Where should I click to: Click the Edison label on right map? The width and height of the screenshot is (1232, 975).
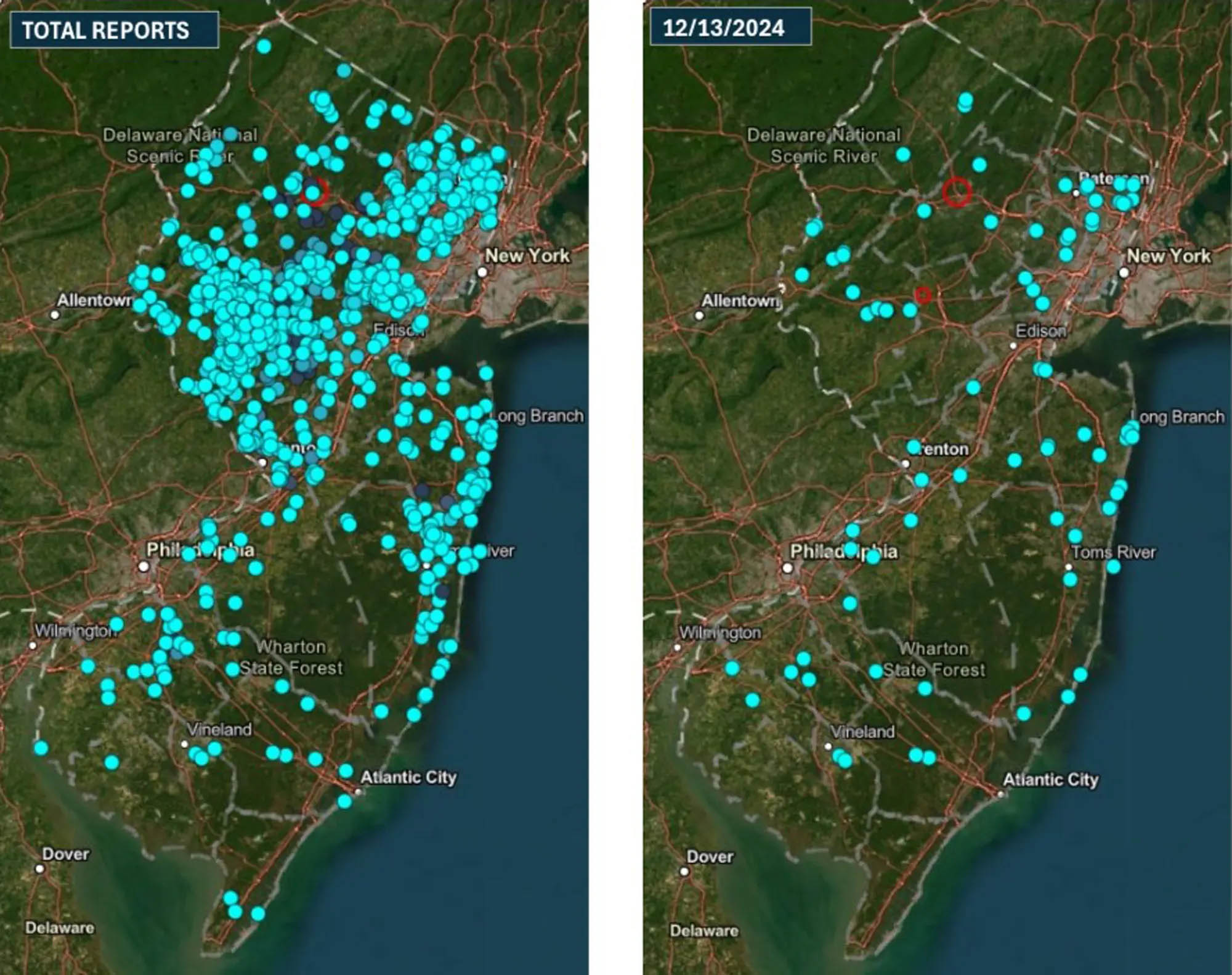click(1040, 331)
